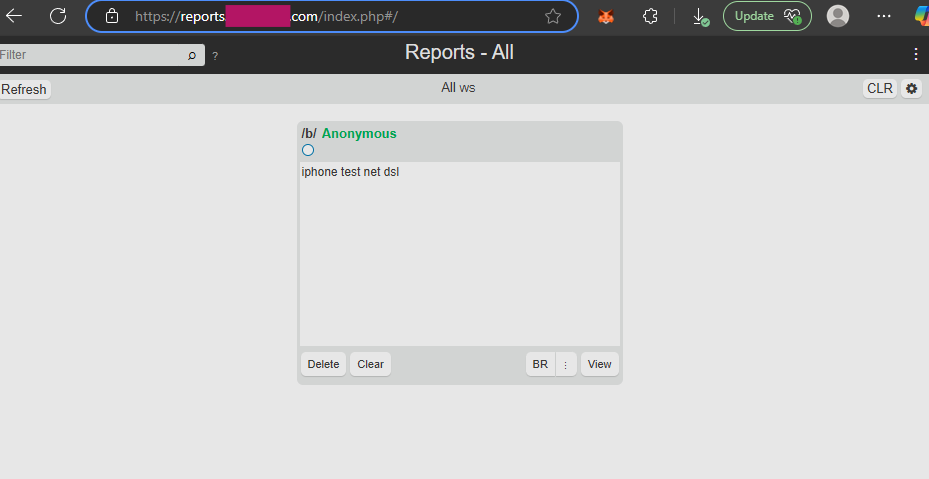Open the Reports page three-dot menu

coord(916,54)
